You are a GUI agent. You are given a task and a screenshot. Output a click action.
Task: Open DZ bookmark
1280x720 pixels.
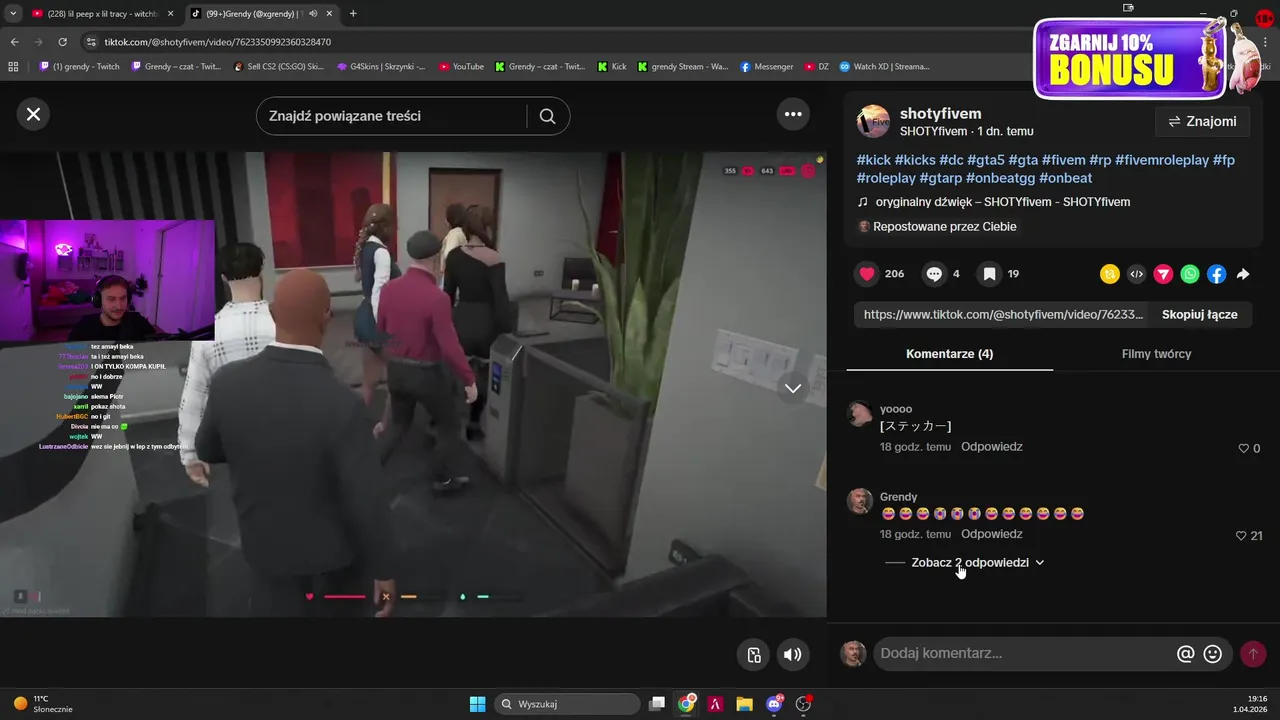(x=816, y=67)
